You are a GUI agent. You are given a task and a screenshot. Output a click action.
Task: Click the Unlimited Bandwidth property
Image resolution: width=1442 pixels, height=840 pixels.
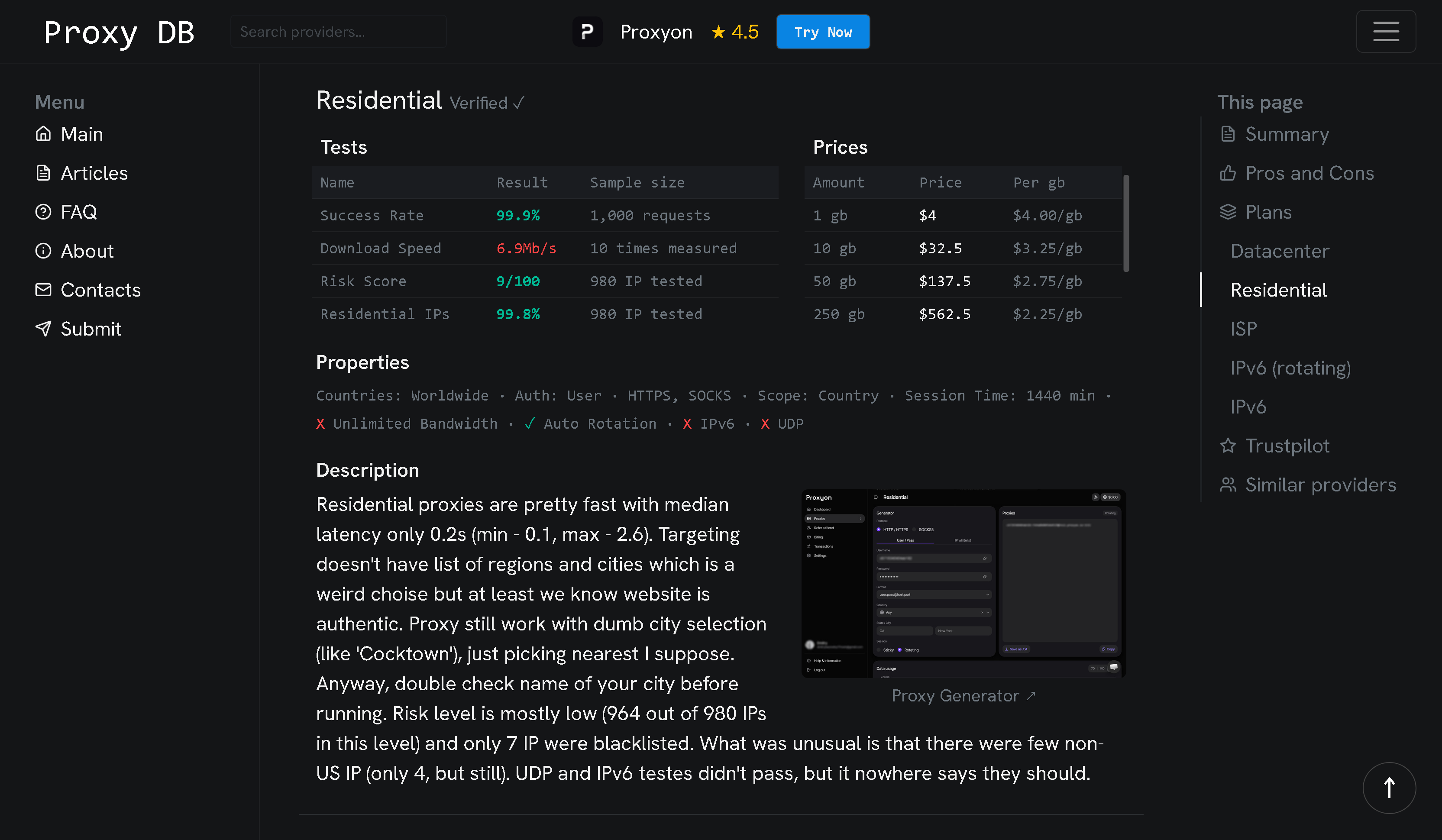(407, 423)
